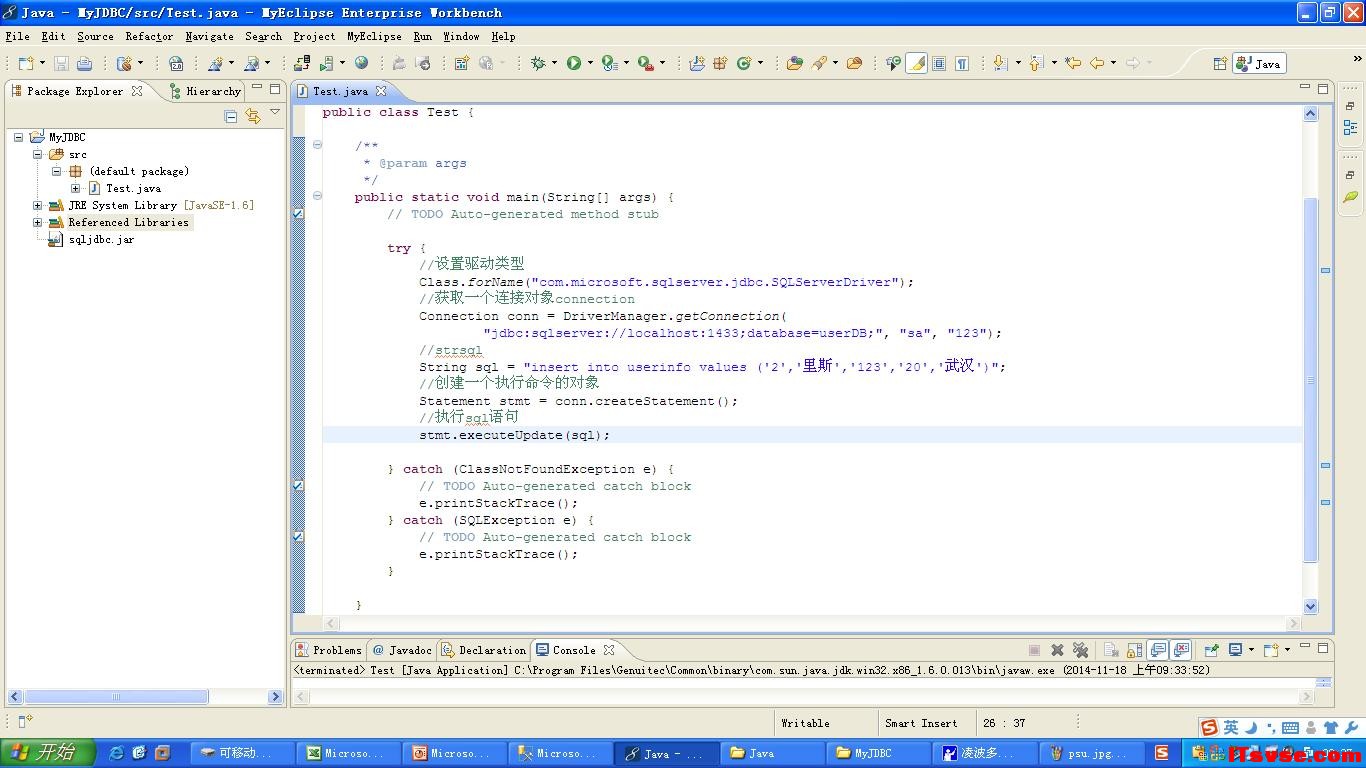Toggle Pin Console icon
Screen dimensions: 1366x768
1211,650
